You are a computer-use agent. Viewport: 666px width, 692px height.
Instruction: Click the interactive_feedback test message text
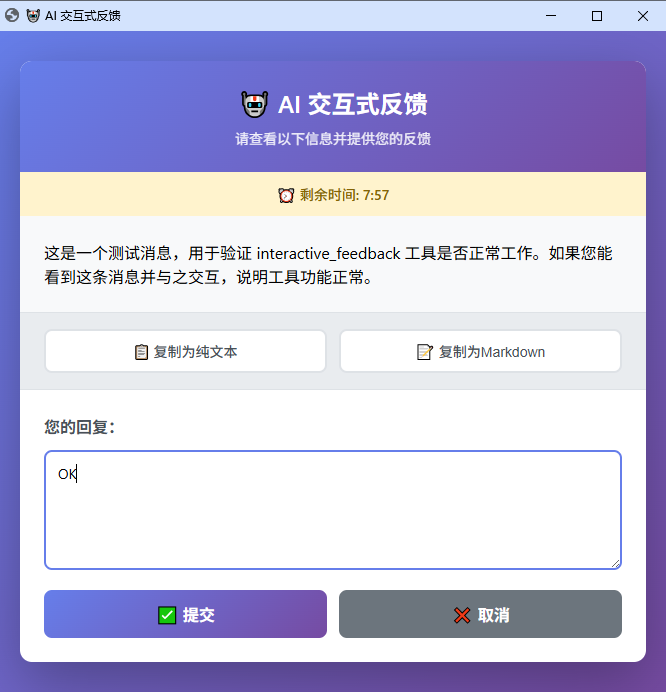(x=328, y=265)
